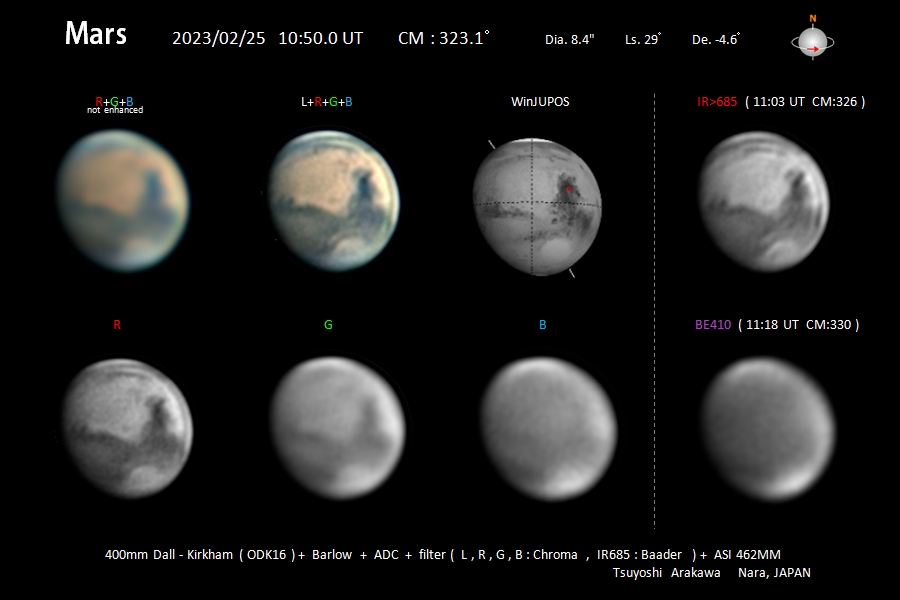Click the 'Ls. 29°' value
Viewport: 900px width, 600px height.
pos(643,39)
